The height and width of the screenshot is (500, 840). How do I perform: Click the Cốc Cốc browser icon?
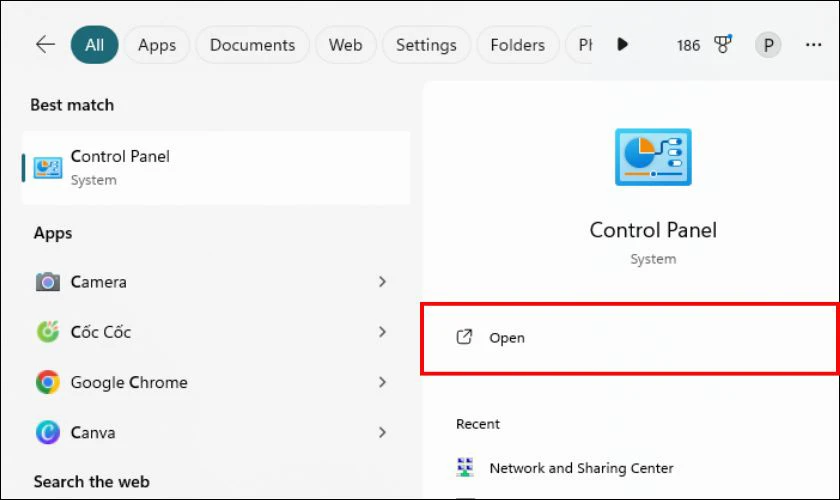[48, 332]
